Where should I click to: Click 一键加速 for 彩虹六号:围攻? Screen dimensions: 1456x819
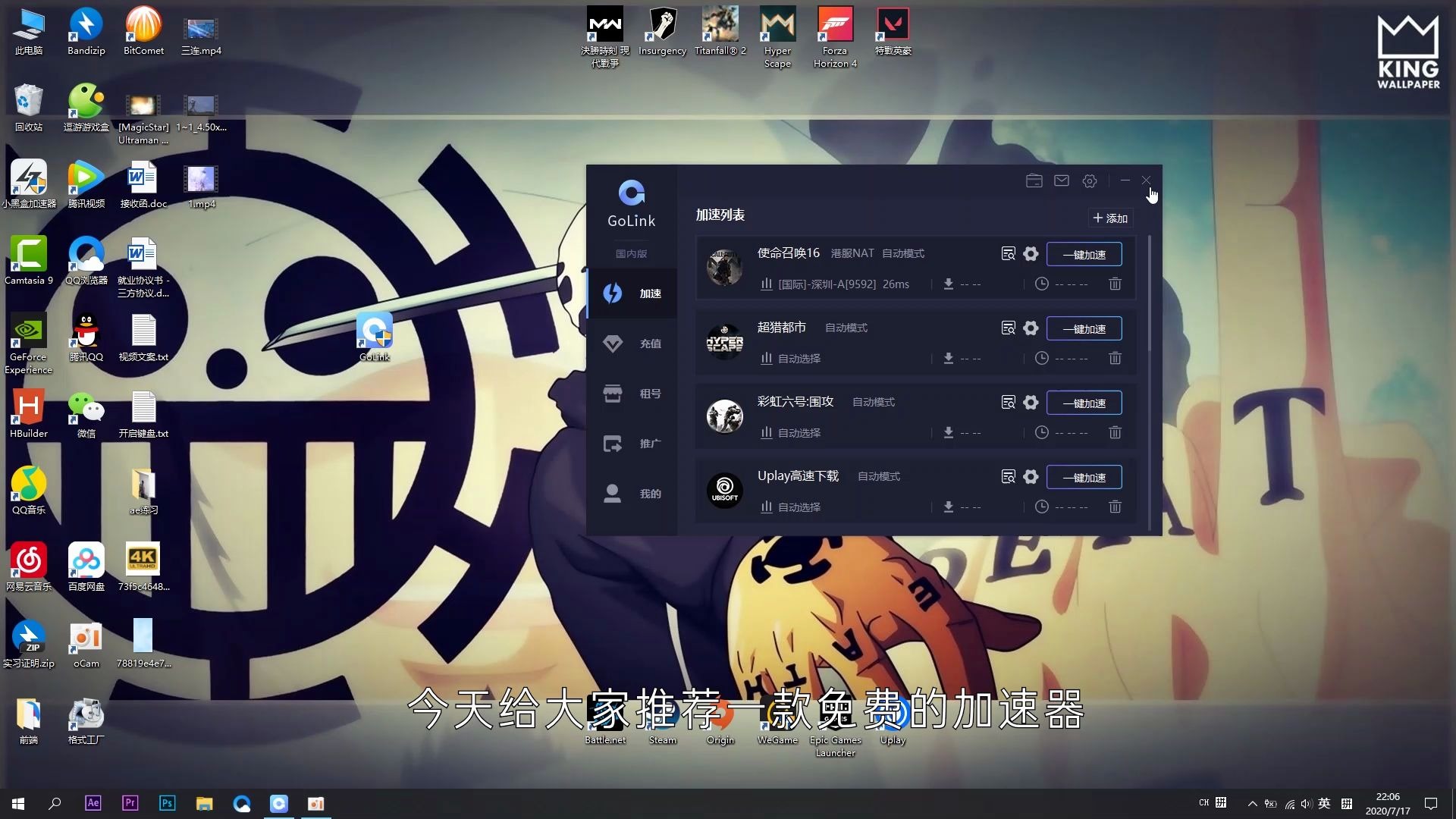(1084, 403)
